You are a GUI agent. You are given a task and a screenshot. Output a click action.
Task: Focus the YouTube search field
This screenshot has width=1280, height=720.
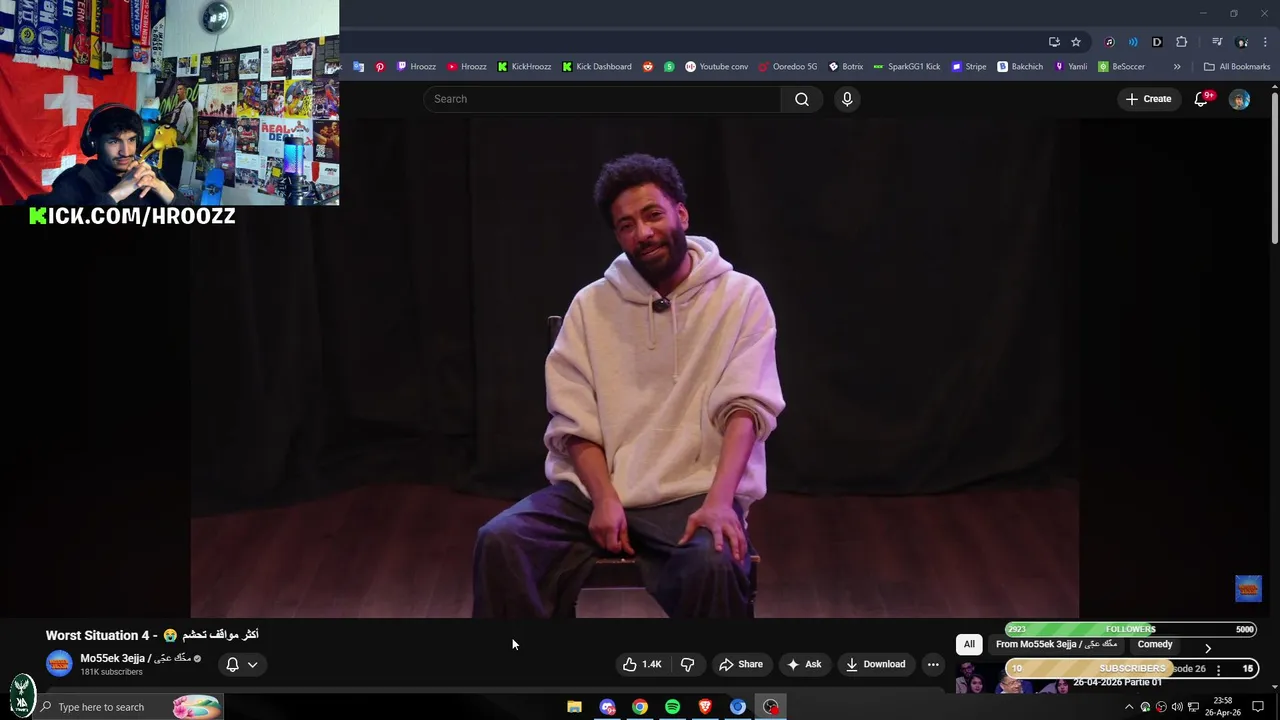coord(602,99)
